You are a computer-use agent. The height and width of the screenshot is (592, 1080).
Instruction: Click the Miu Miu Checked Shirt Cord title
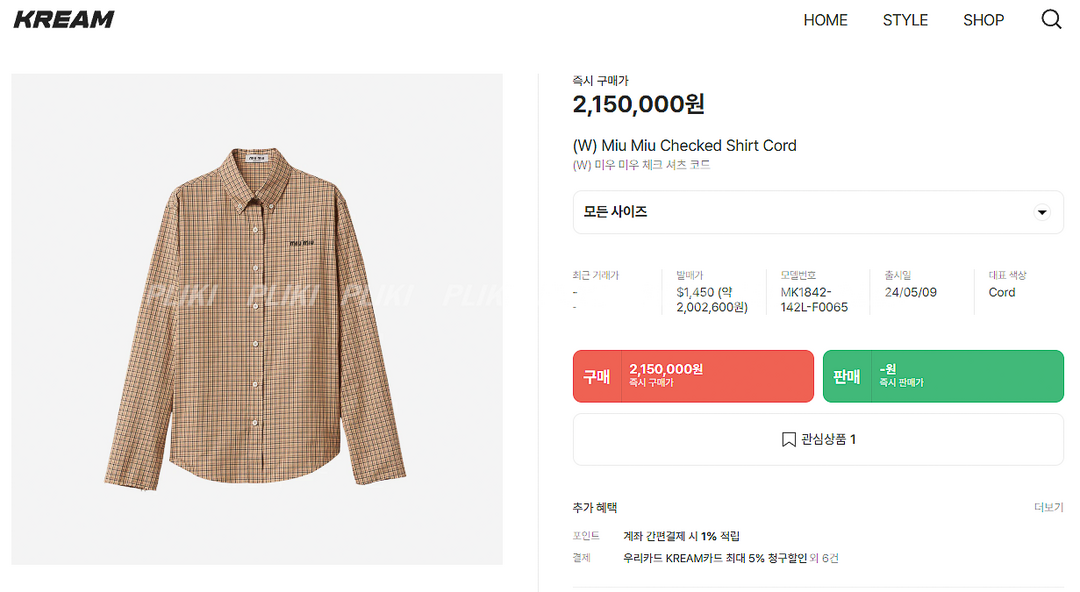click(684, 145)
